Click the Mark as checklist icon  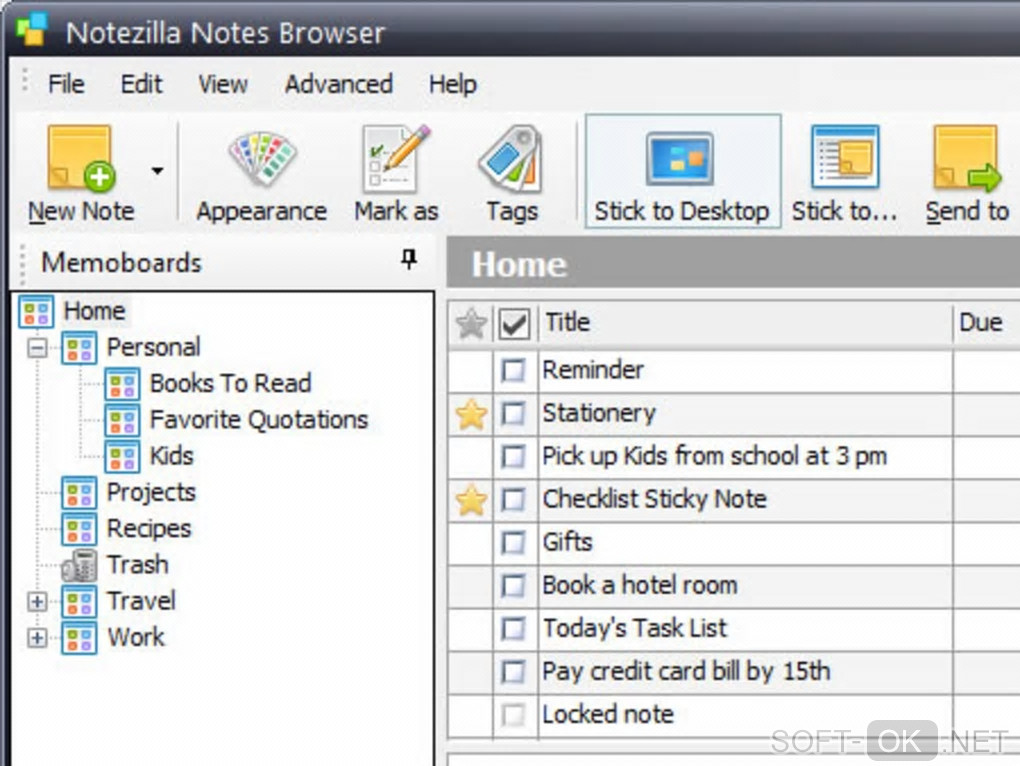[x=396, y=158]
